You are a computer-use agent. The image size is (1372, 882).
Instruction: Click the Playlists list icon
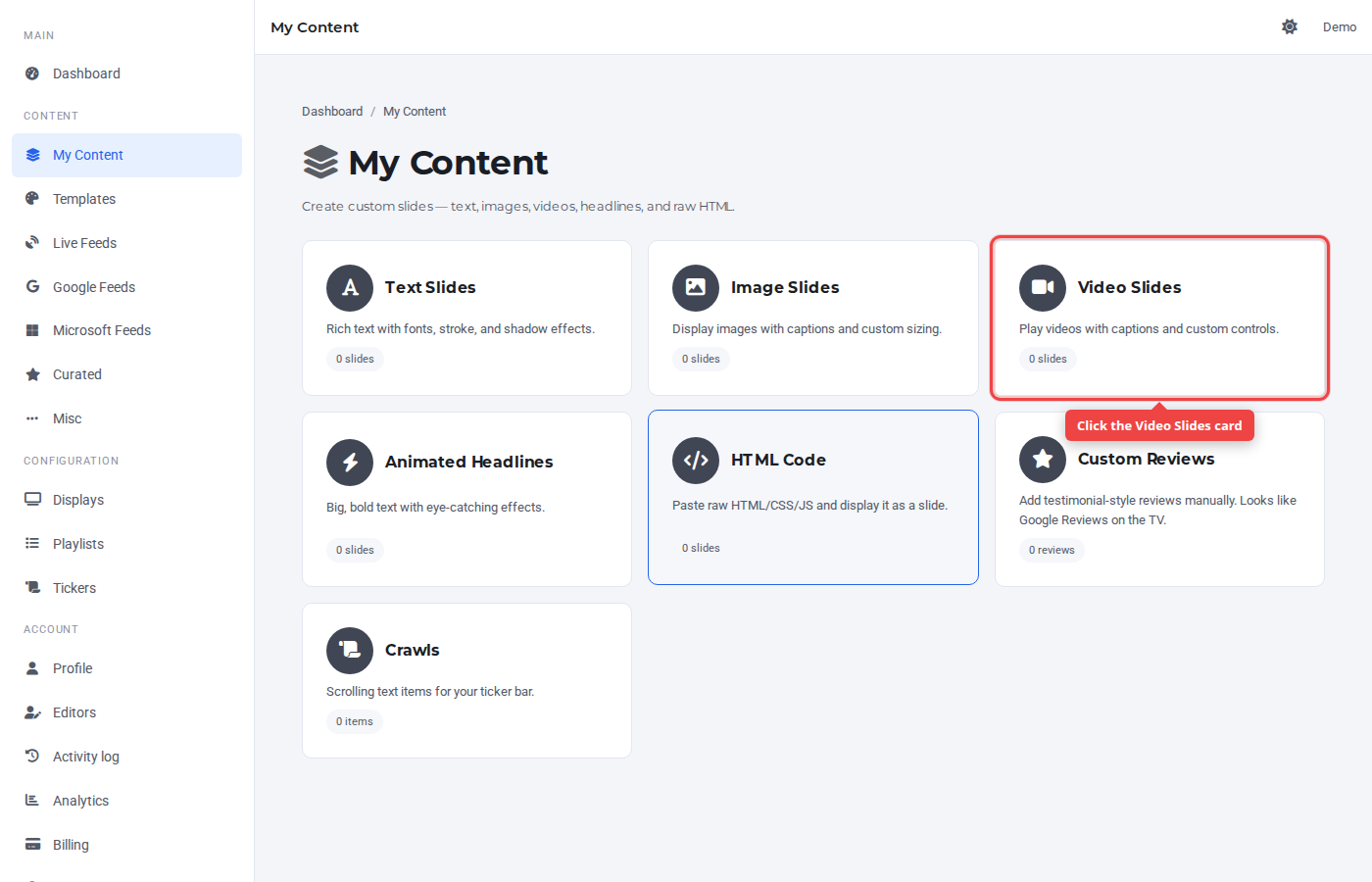point(32,543)
